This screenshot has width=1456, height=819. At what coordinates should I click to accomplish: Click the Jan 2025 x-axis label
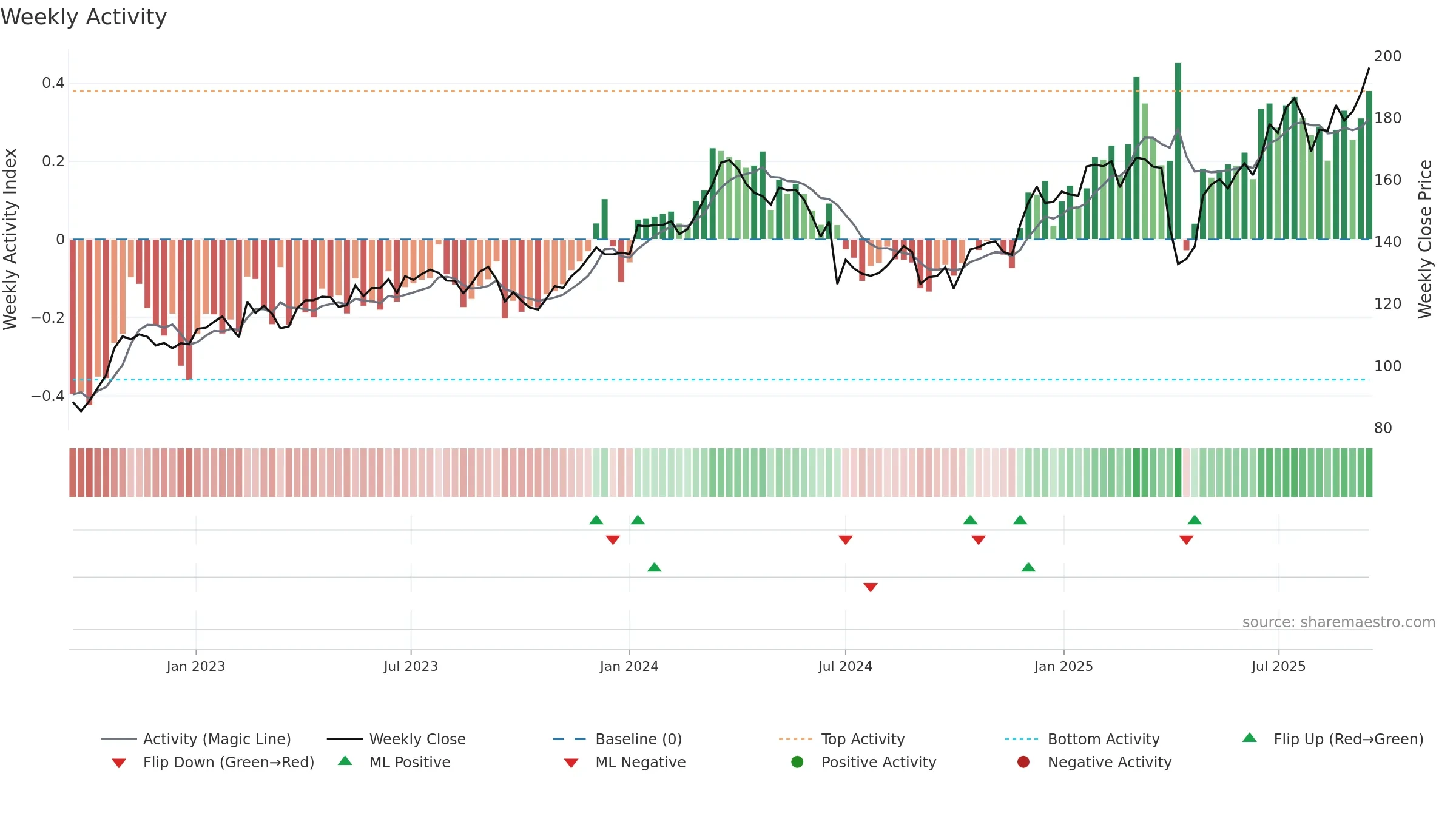[1063, 667]
